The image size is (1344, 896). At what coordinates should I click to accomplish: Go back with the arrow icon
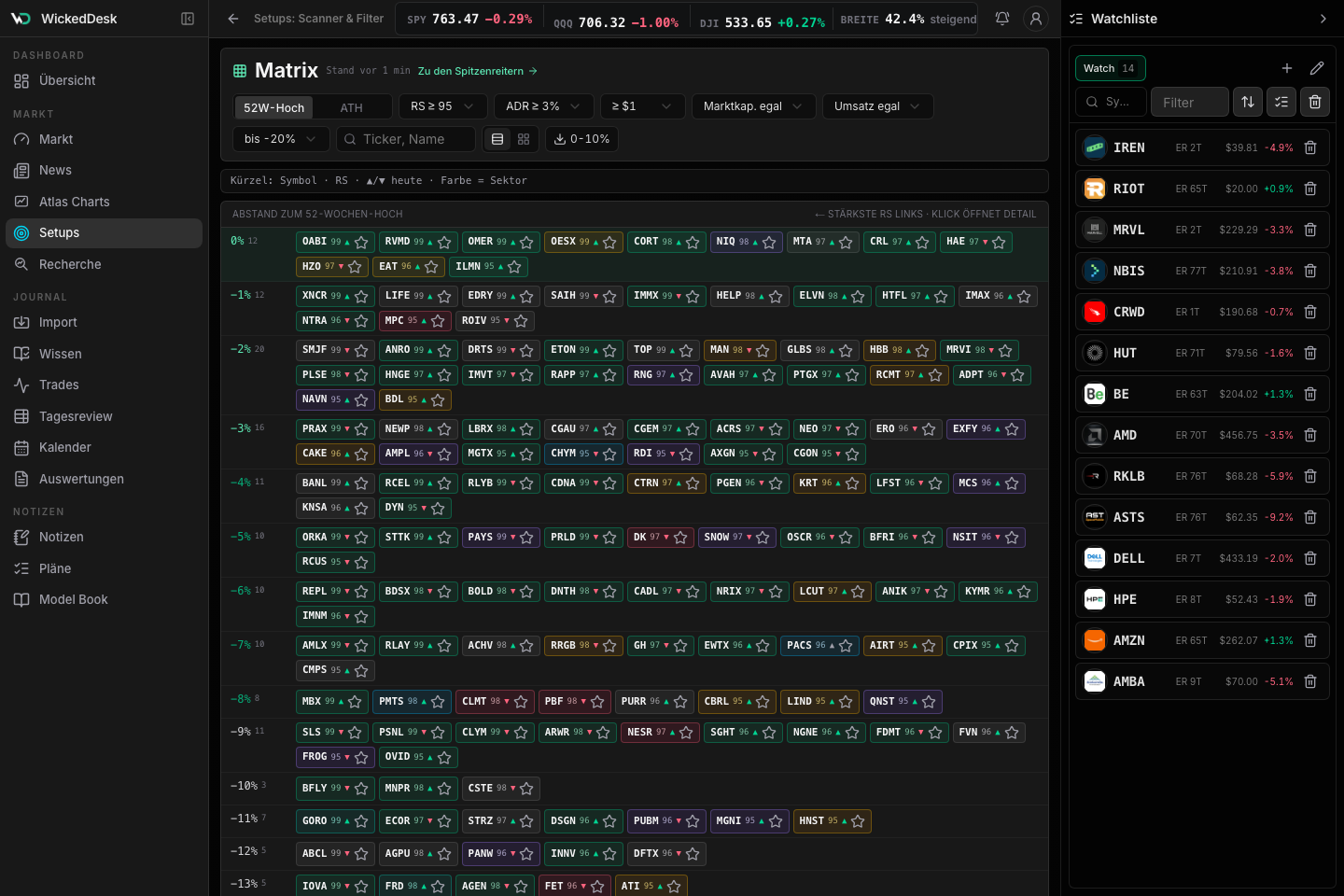[233, 19]
